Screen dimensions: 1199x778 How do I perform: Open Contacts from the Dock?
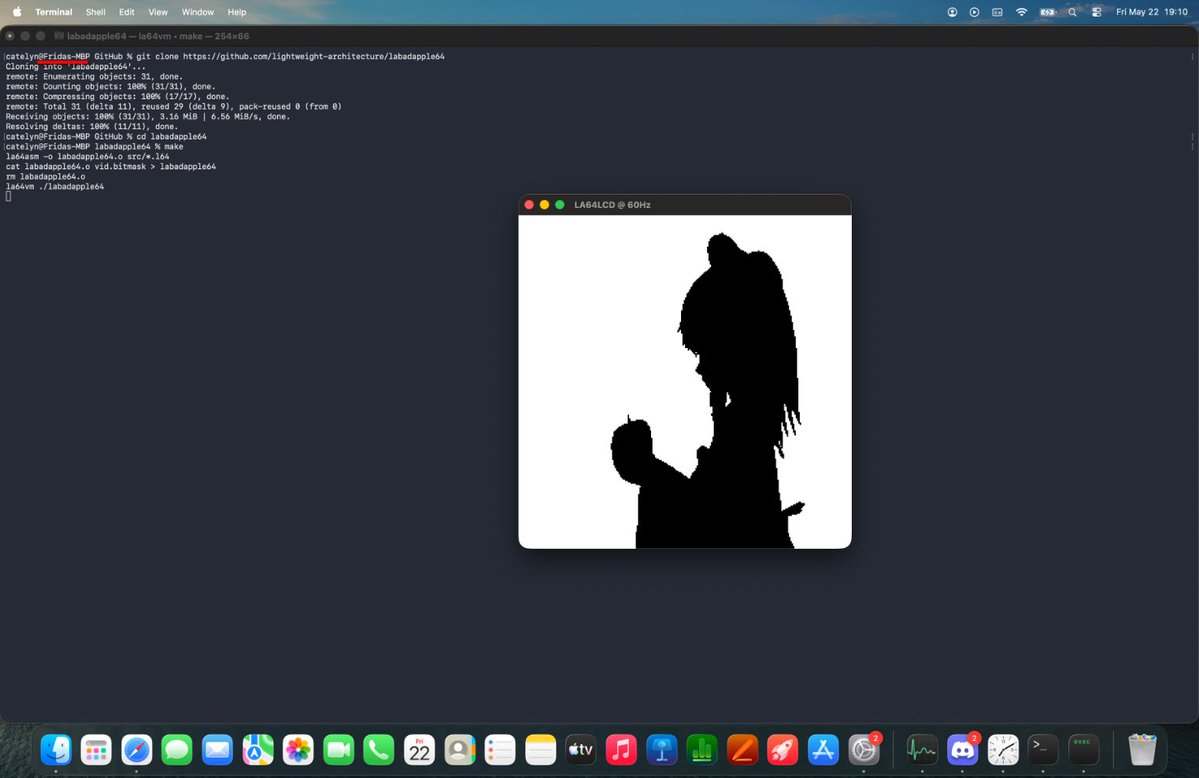460,750
